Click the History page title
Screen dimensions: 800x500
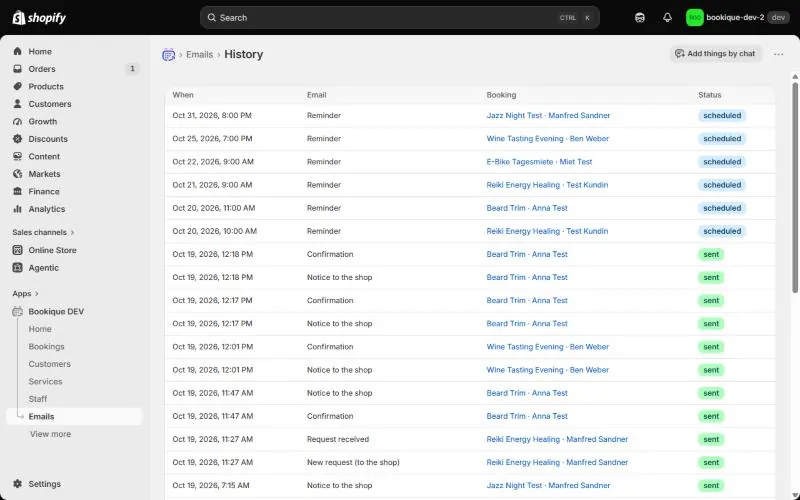(x=243, y=54)
